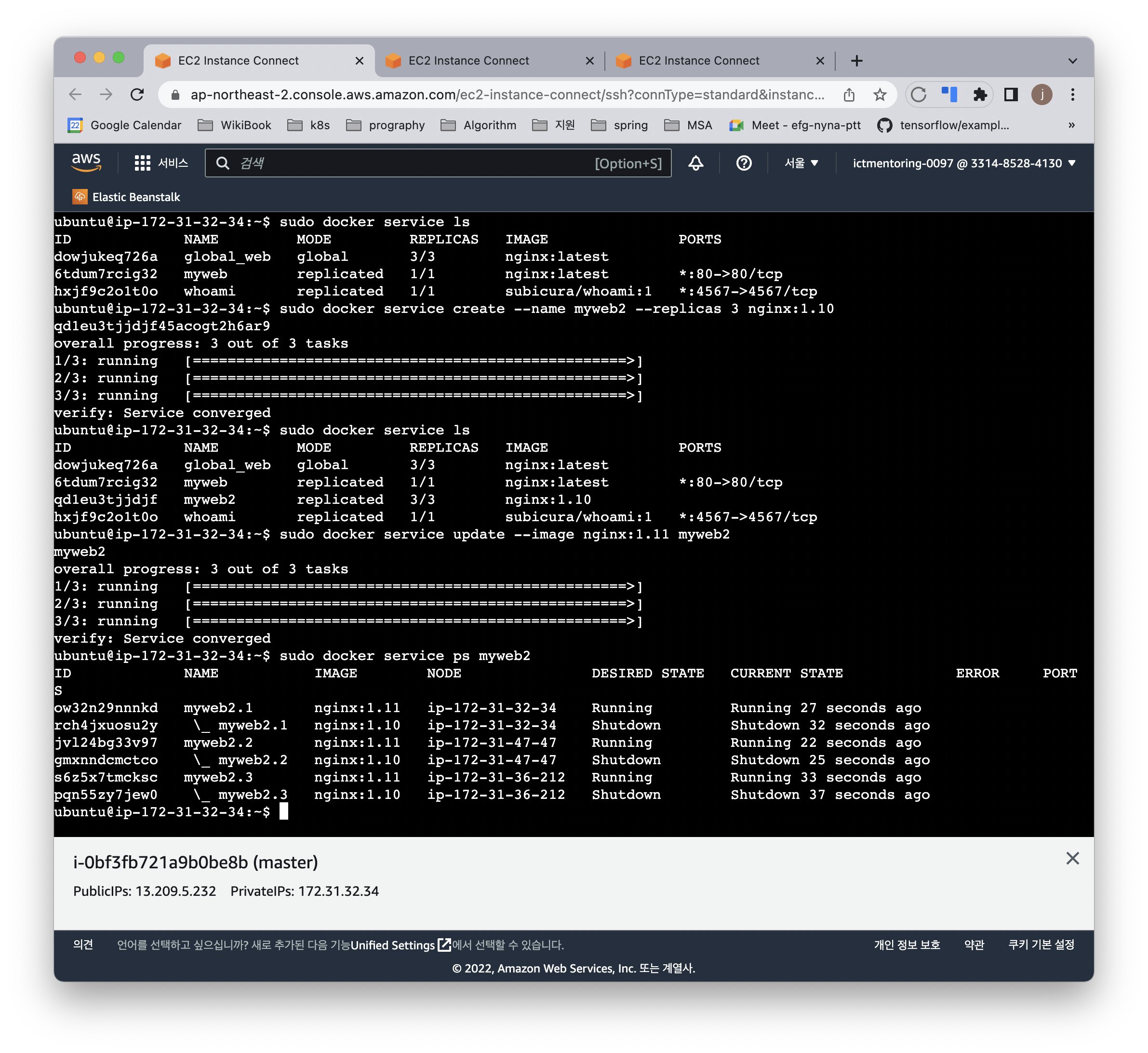
Task: Switch to the third EC2 Instance Connect tab
Action: [698, 61]
